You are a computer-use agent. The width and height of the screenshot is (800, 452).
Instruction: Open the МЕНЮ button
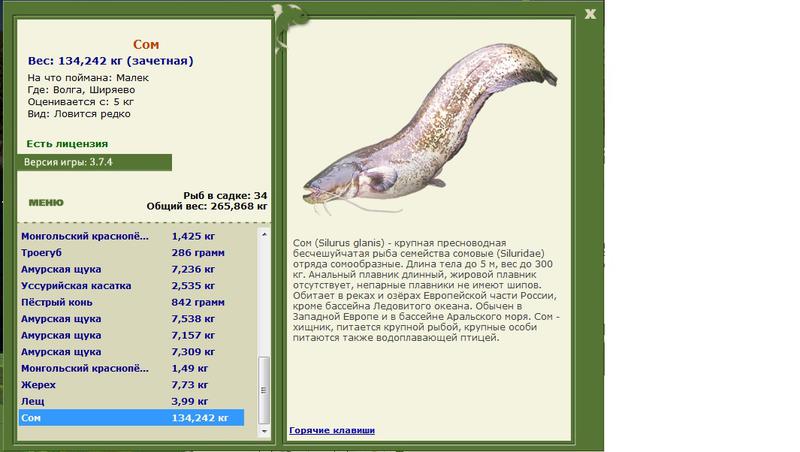point(46,203)
